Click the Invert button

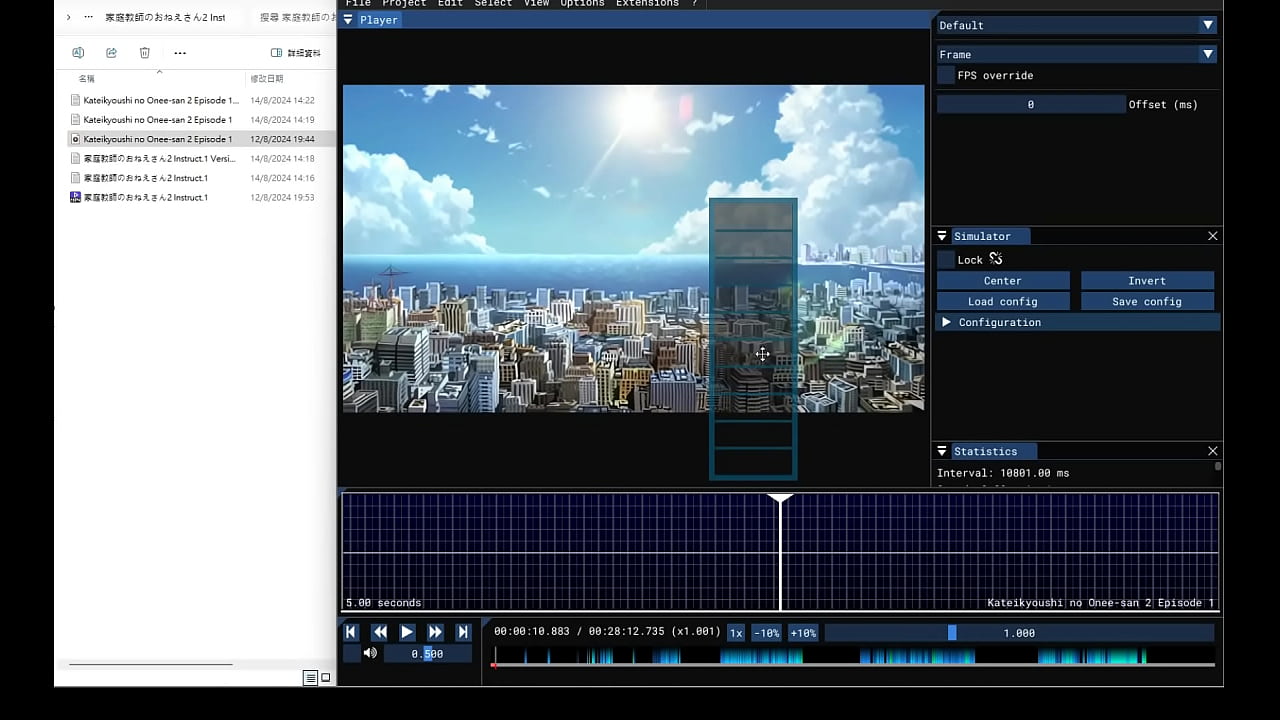pyautogui.click(x=1147, y=281)
